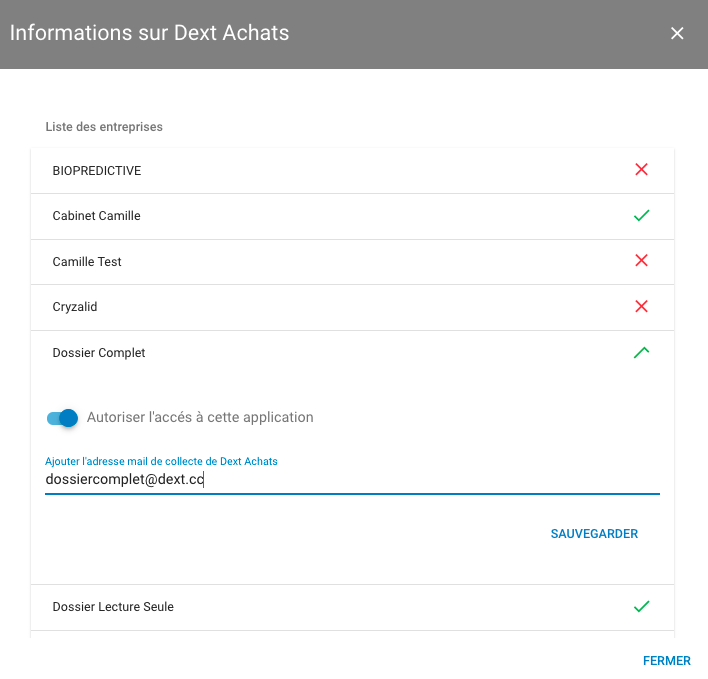Click the red cross next to BIOPREDICTIVE

tap(641, 170)
